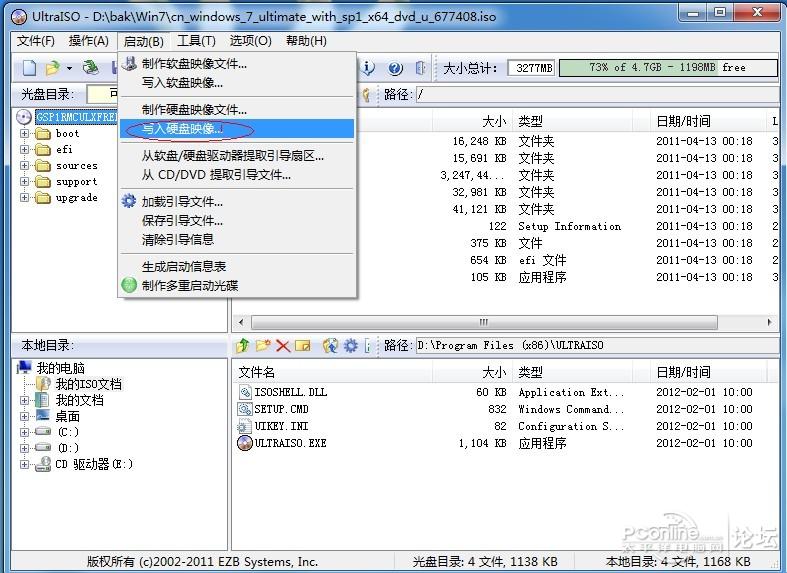Screen dimensions: 787x573
Task: Expand the 桌面 tree node
Action: [24, 416]
